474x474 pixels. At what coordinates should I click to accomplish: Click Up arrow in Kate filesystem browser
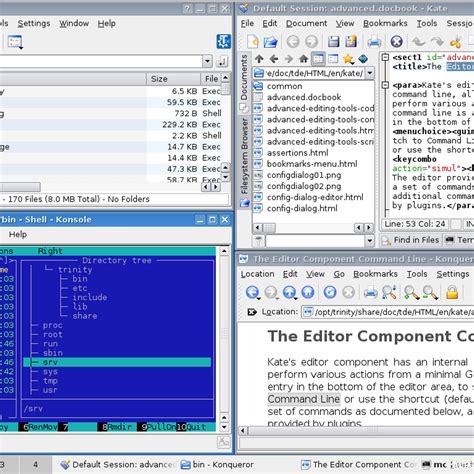point(259,59)
